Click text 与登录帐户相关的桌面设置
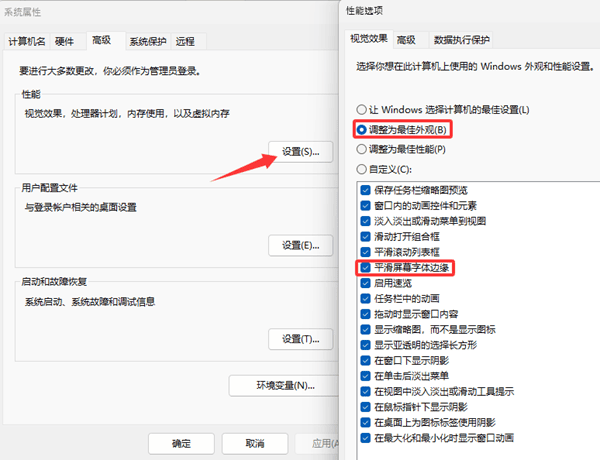 tap(81, 207)
